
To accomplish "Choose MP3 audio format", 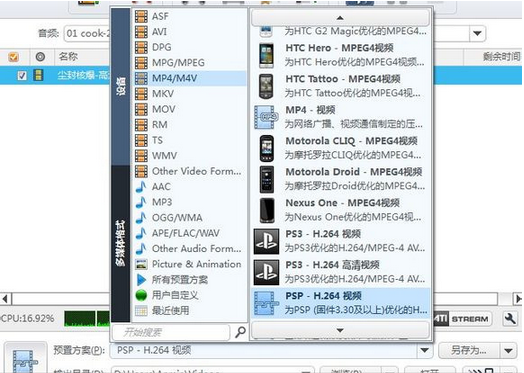I will [x=189, y=202].
